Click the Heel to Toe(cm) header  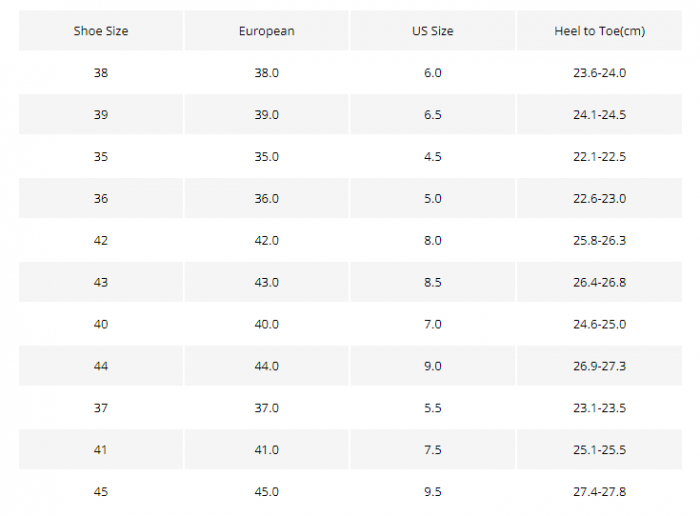pos(599,31)
